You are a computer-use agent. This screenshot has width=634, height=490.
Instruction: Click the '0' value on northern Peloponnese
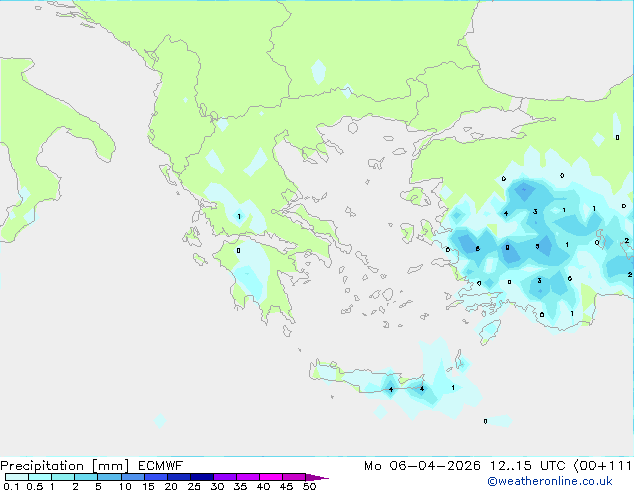coord(239,251)
